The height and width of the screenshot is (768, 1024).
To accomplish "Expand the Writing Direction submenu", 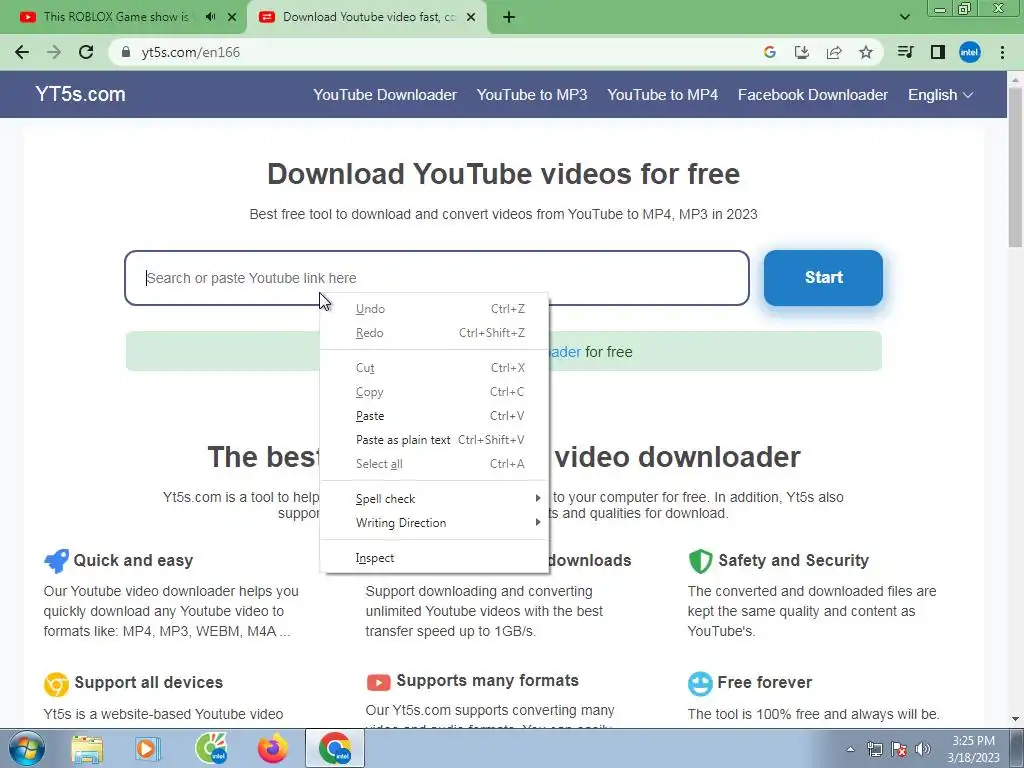I will (434, 523).
